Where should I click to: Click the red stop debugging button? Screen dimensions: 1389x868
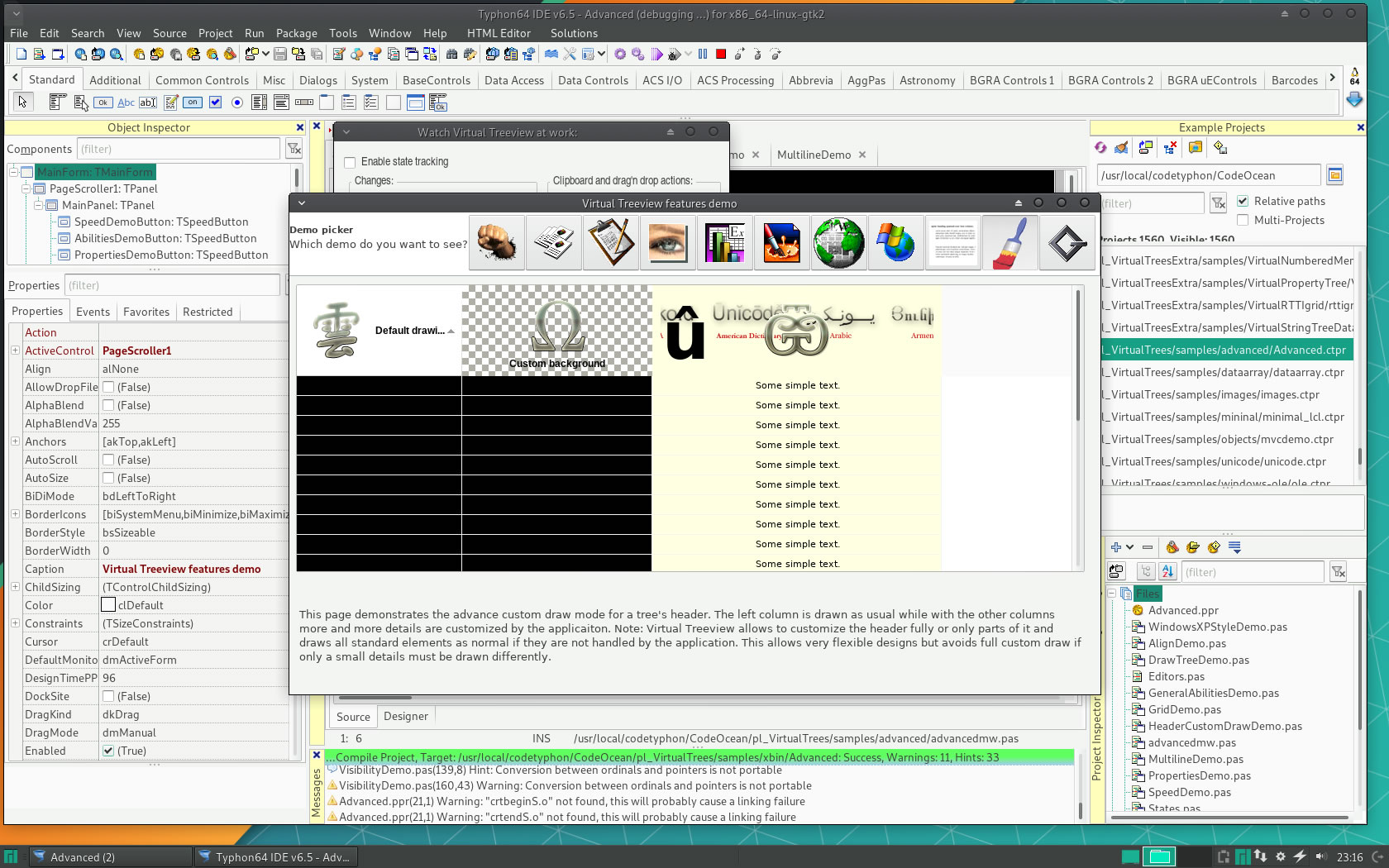721,54
